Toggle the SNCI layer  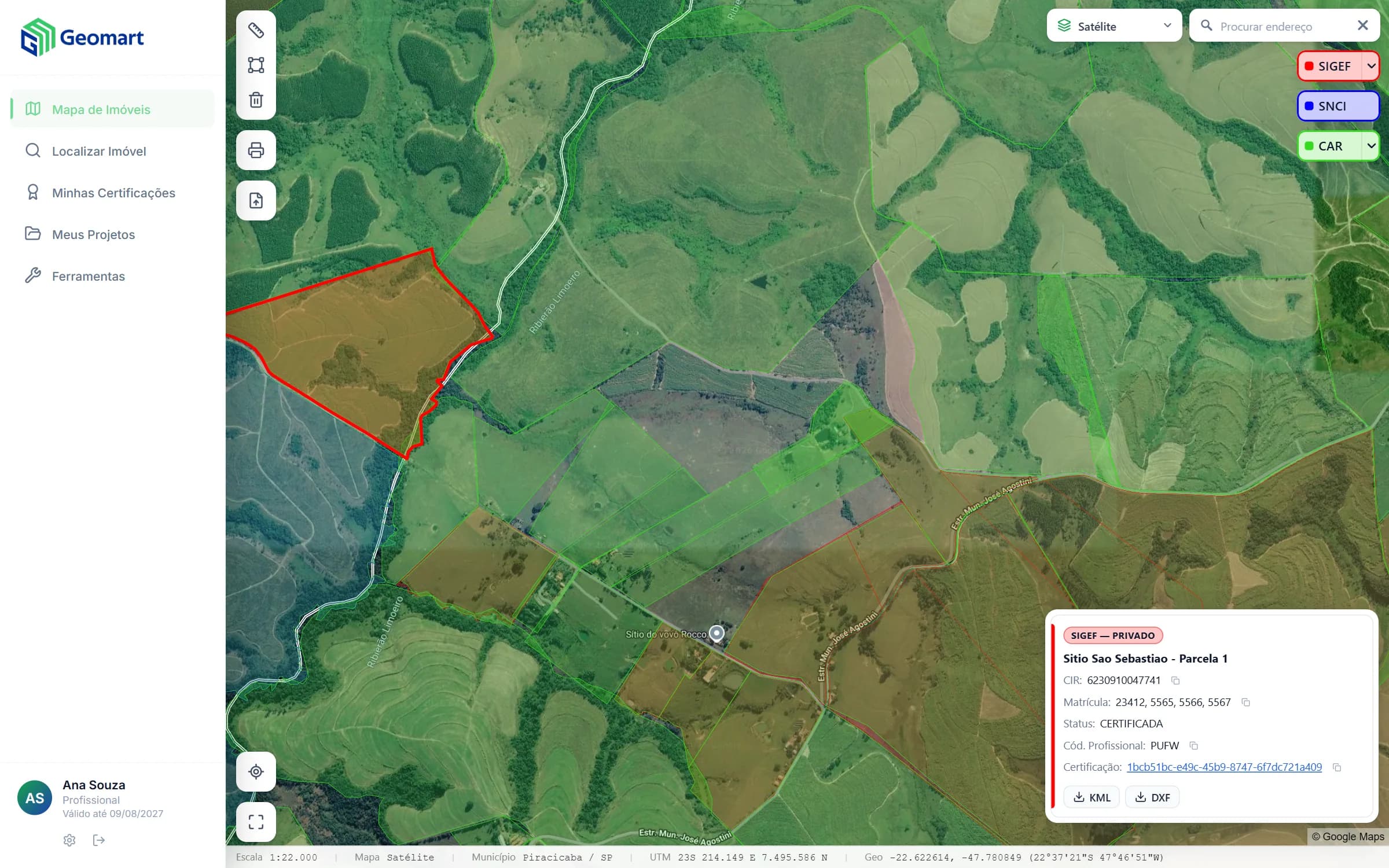click(x=1338, y=106)
